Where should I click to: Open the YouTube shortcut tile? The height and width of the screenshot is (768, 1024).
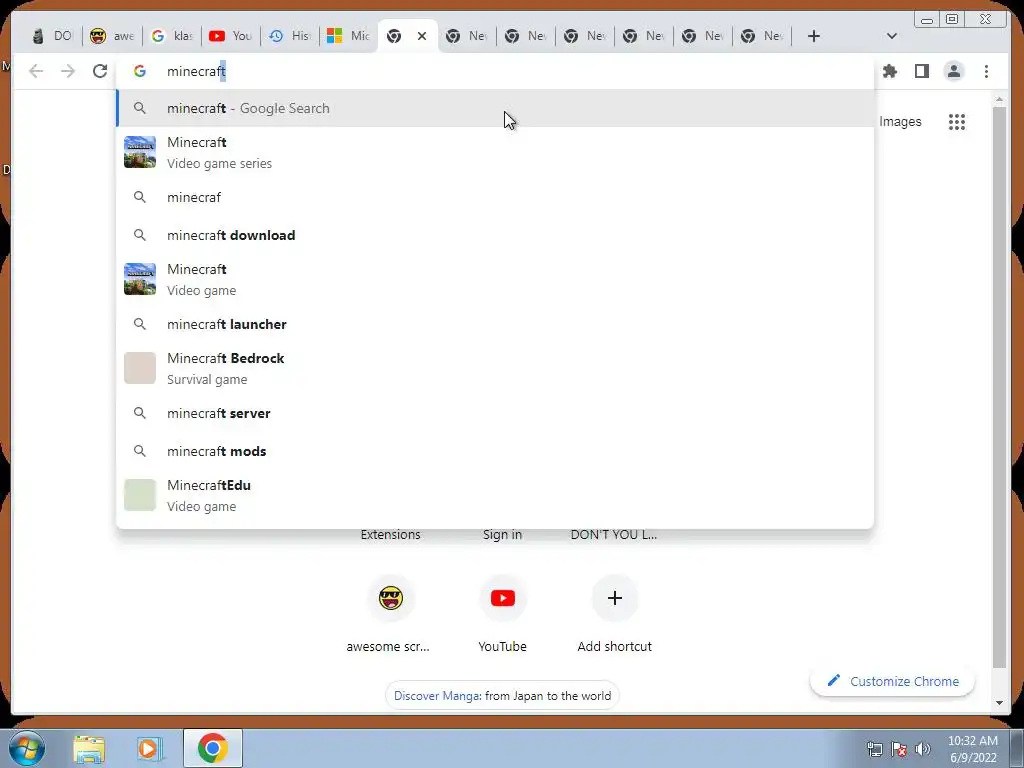(x=502, y=614)
